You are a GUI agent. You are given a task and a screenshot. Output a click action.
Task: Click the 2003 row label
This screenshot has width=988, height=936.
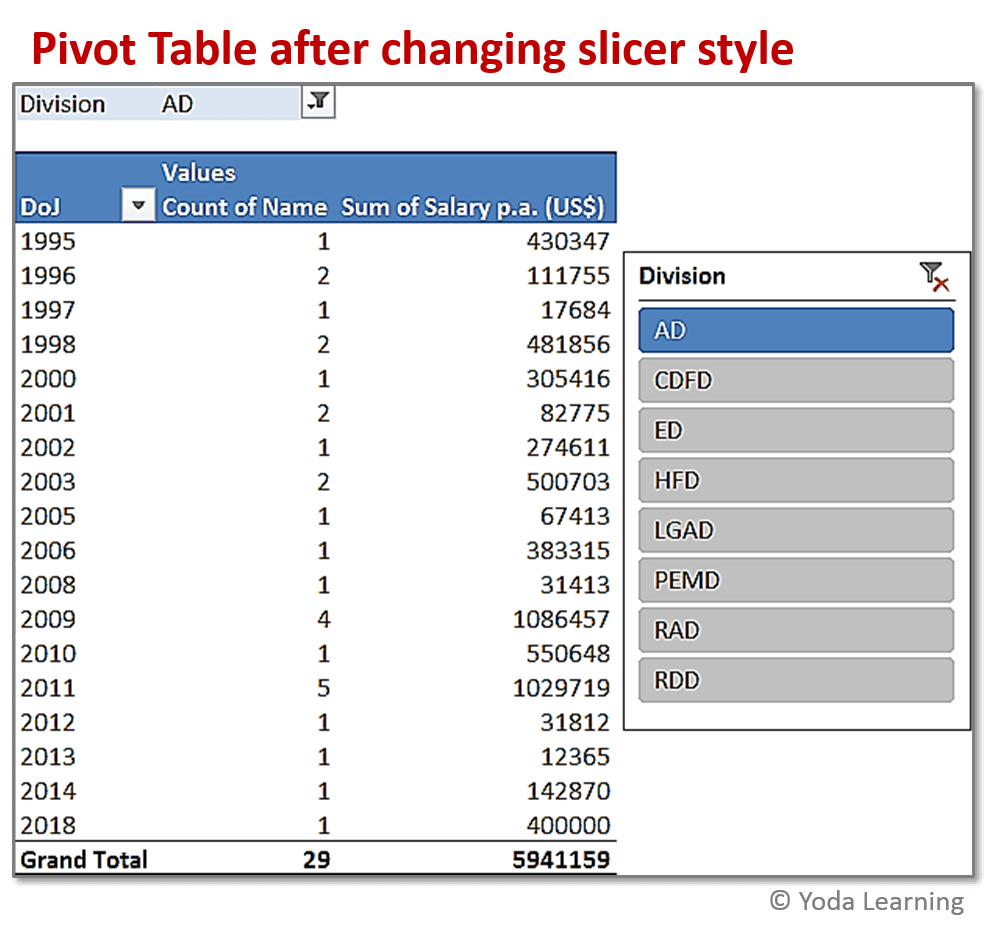click(x=48, y=482)
